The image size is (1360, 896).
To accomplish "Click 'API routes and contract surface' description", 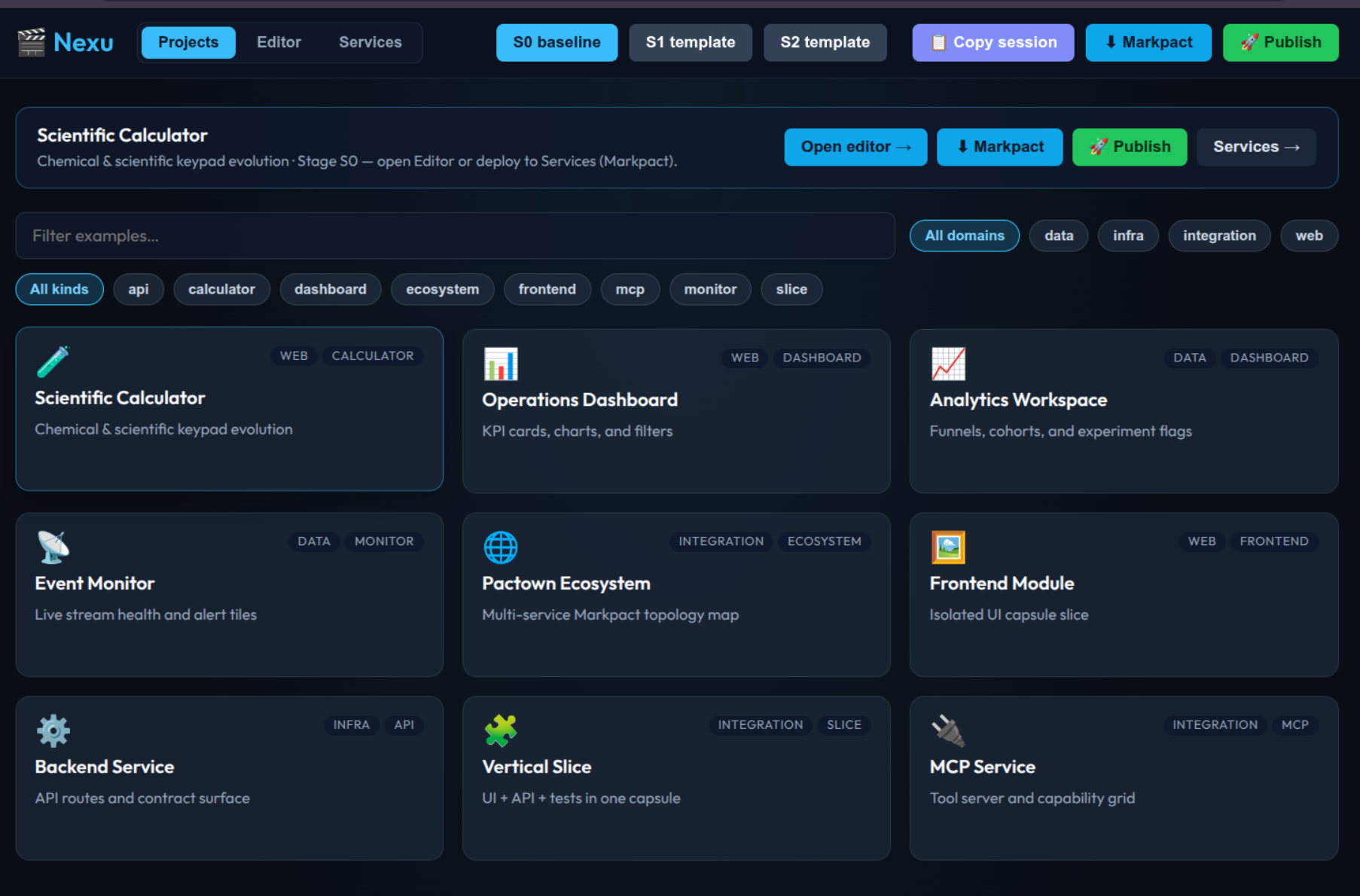I will (x=142, y=798).
